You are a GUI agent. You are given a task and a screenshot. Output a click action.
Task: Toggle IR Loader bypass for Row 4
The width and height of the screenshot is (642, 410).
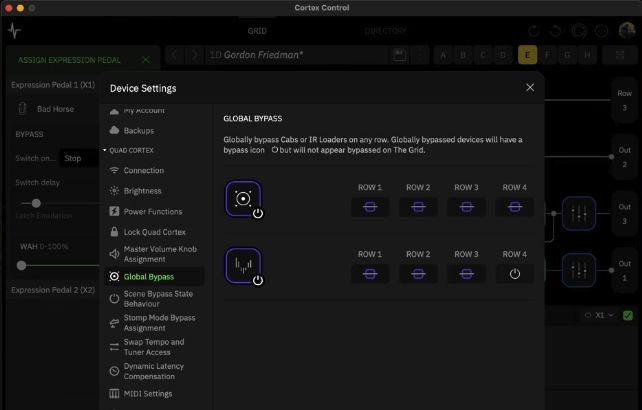515,274
